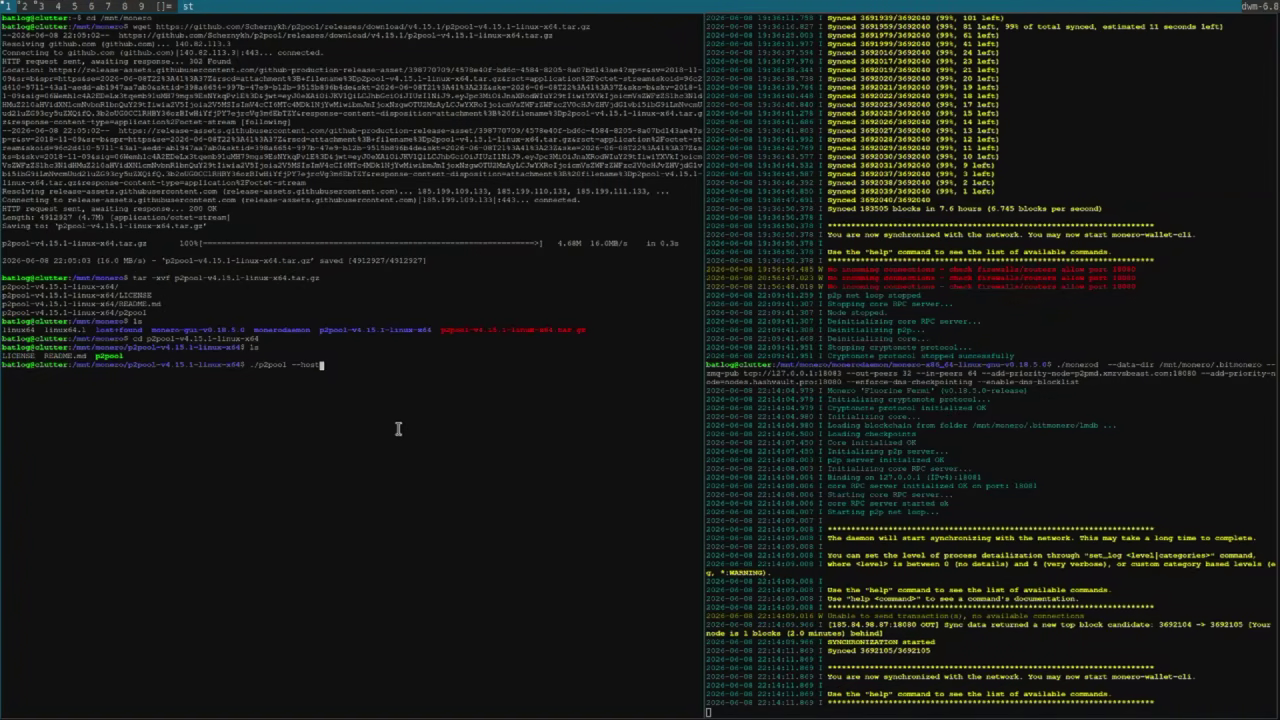This screenshot has width=1280, height=720.
Task: Click monerod input cursor at terminal bottom
Action: pyautogui.click(x=708, y=712)
